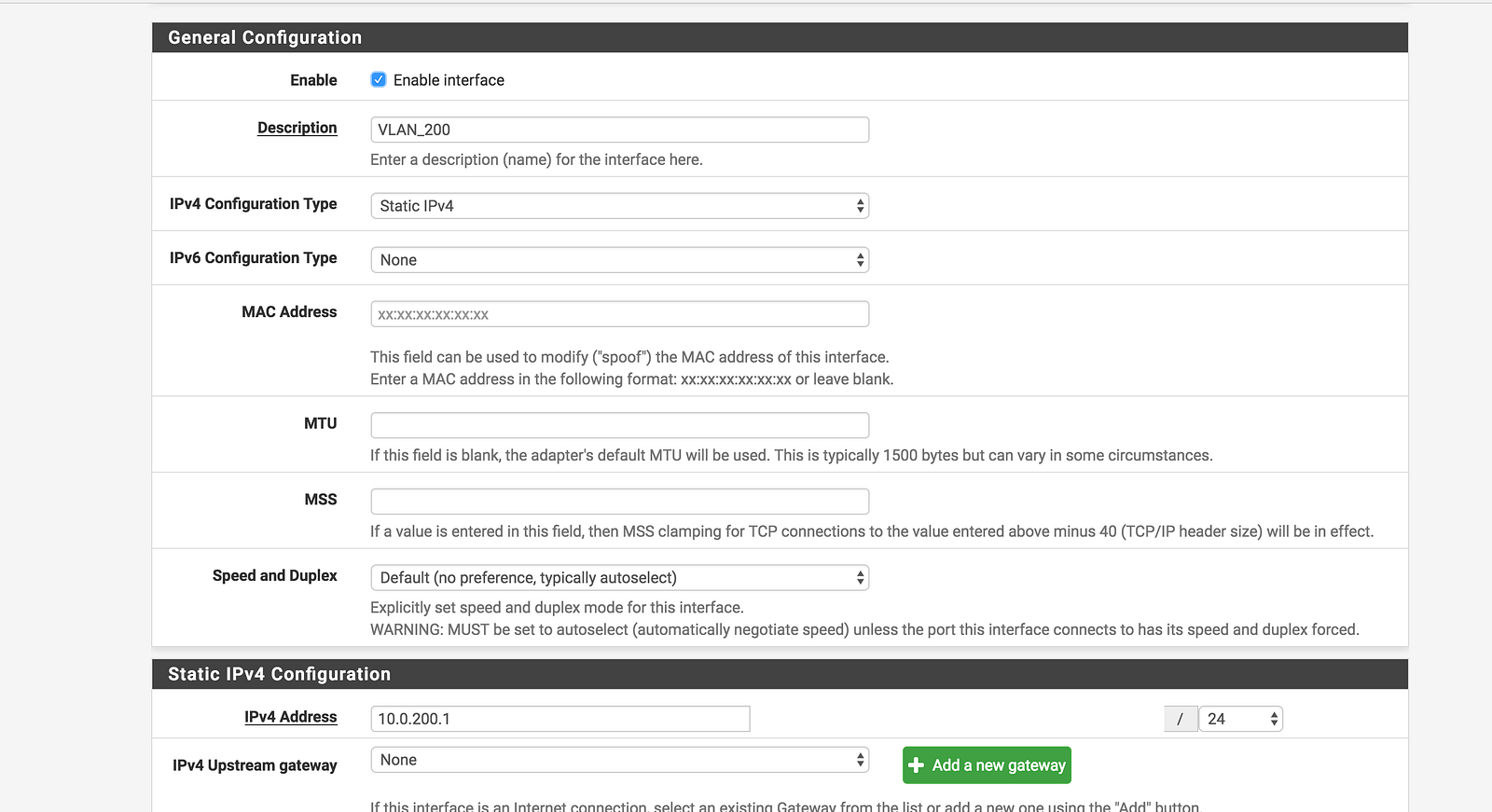Click the slash separator before subnet mask
This screenshot has width=1492, height=812.
pos(1180,719)
